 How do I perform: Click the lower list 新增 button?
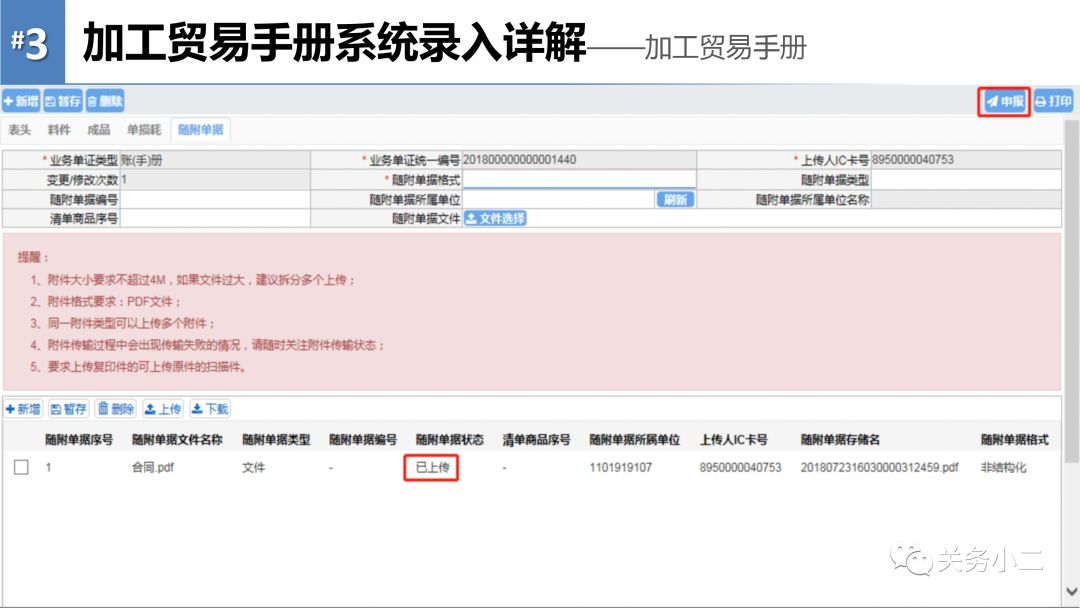point(23,409)
